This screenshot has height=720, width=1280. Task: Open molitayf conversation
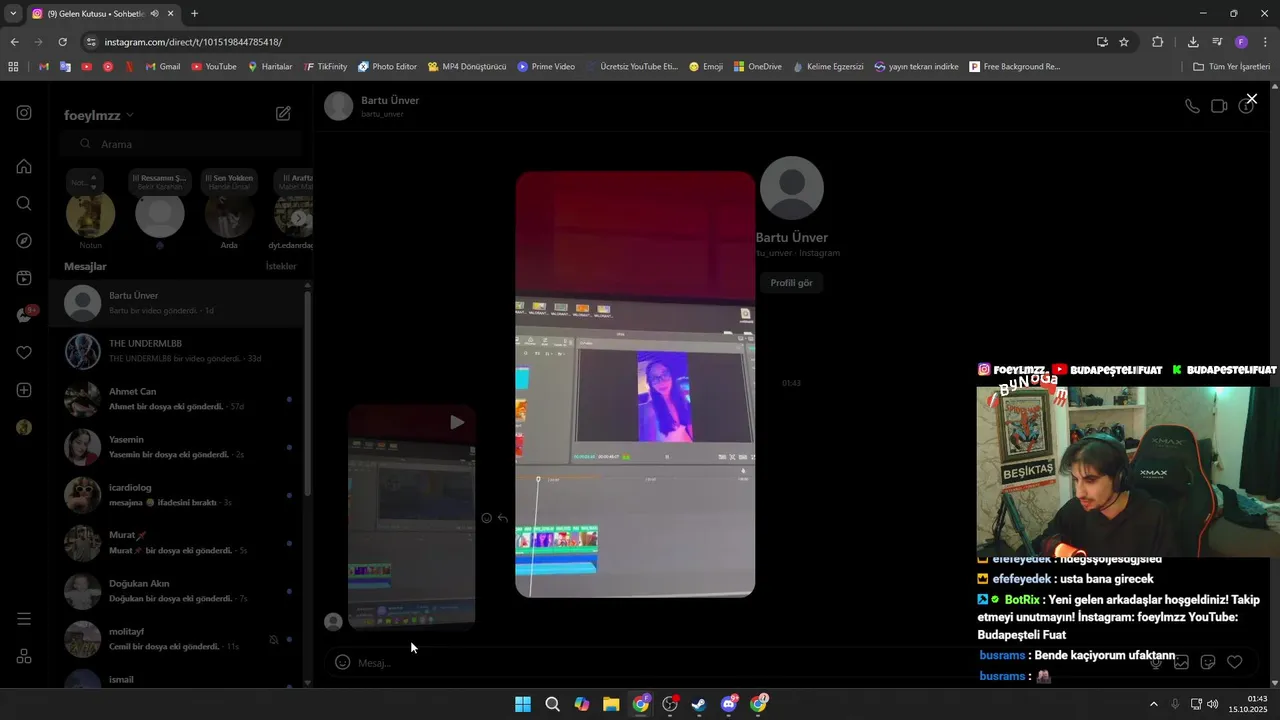pos(176,639)
